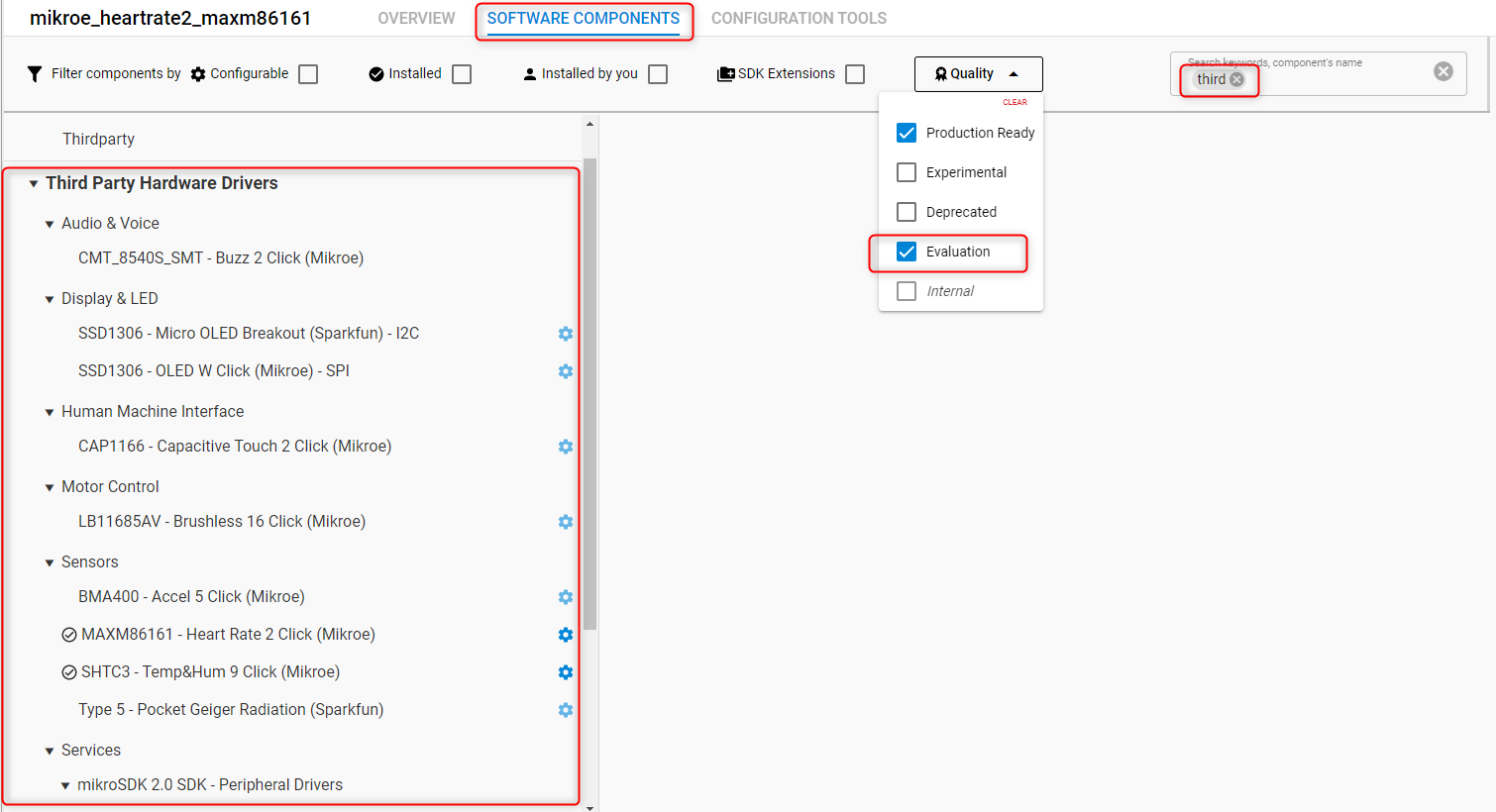Collapse the Services category
This screenshot has height=812, width=1496.
(50, 752)
